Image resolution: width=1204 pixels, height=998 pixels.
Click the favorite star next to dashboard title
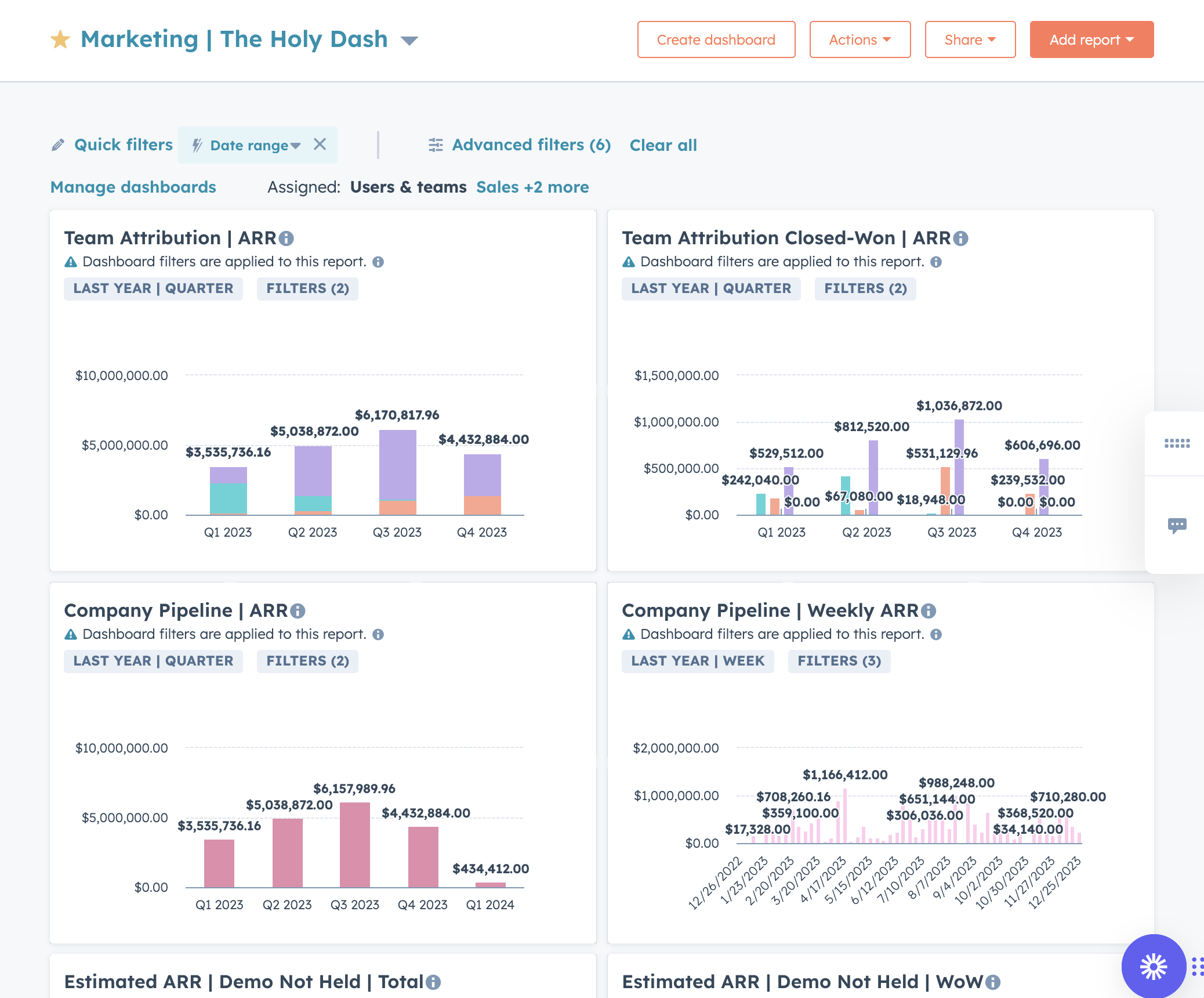tap(60, 39)
